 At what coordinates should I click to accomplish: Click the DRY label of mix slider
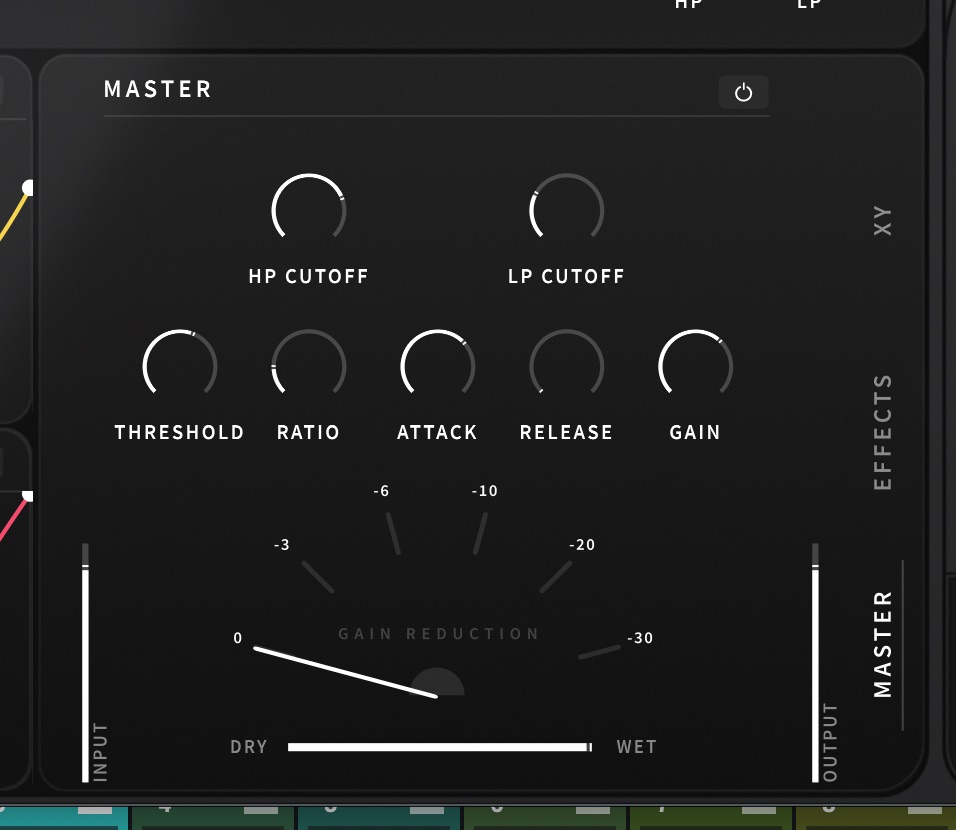pyautogui.click(x=249, y=747)
